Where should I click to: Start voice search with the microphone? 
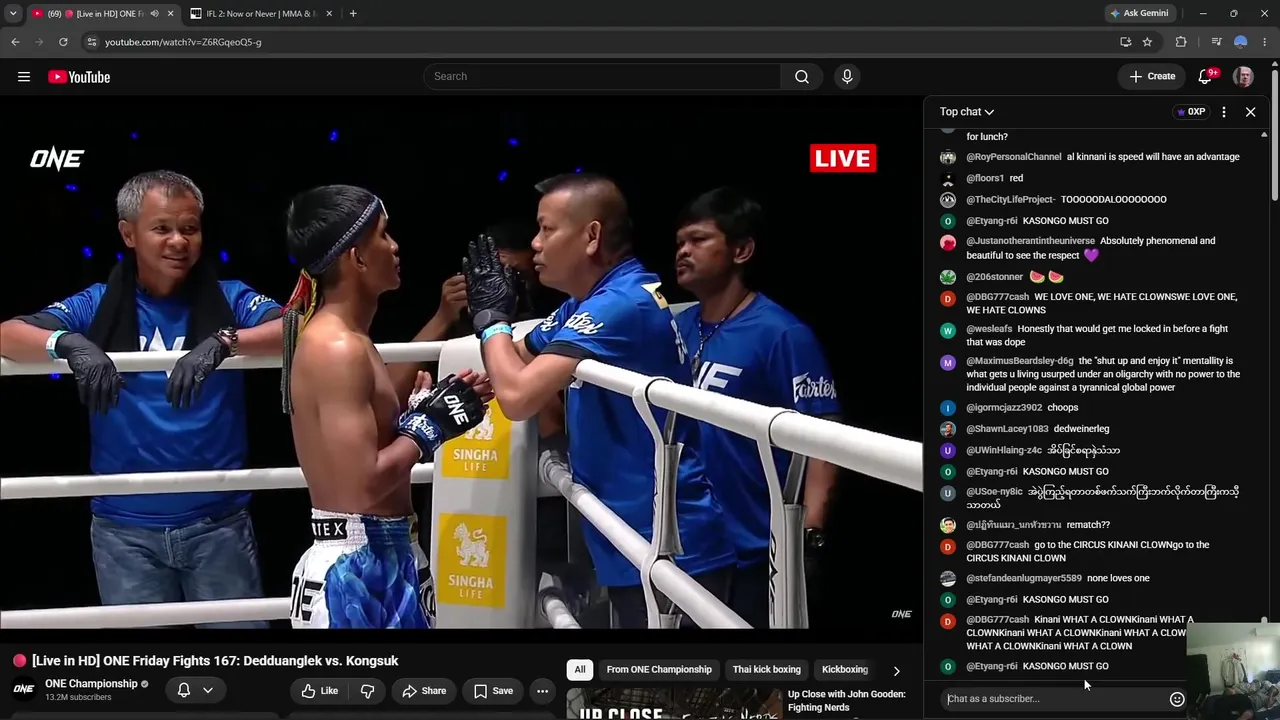[x=847, y=77]
